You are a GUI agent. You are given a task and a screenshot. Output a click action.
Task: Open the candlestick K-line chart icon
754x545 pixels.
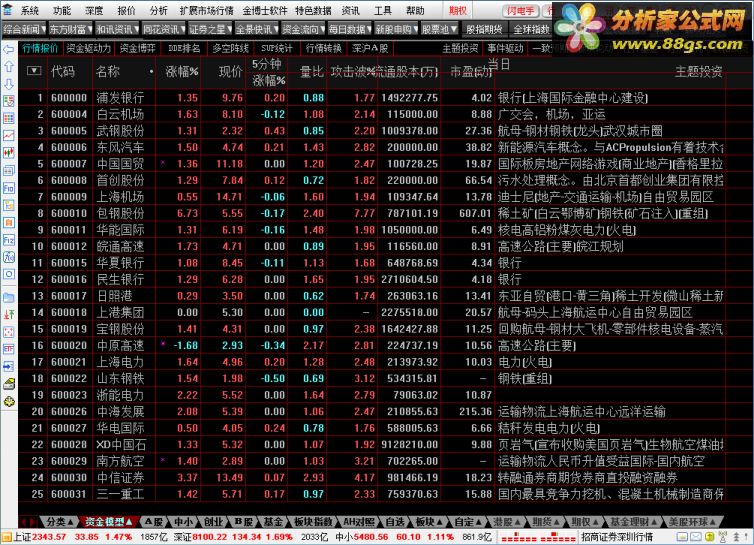(9, 153)
